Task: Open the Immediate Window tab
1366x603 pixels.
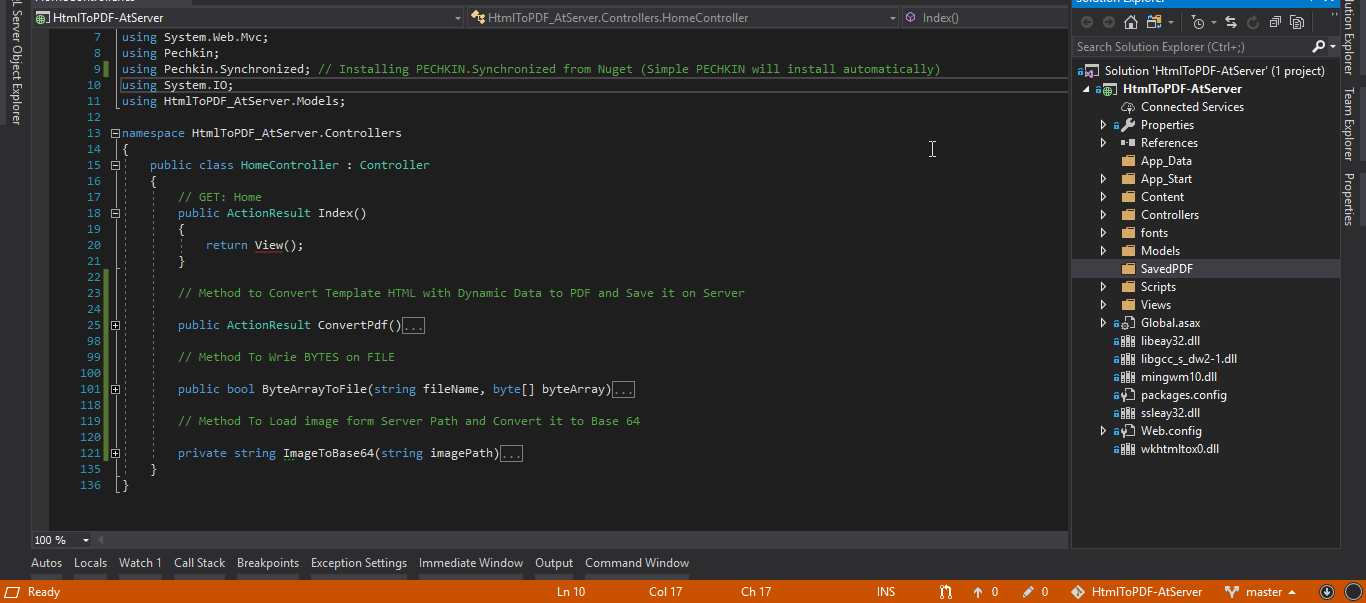Action: 471,563
